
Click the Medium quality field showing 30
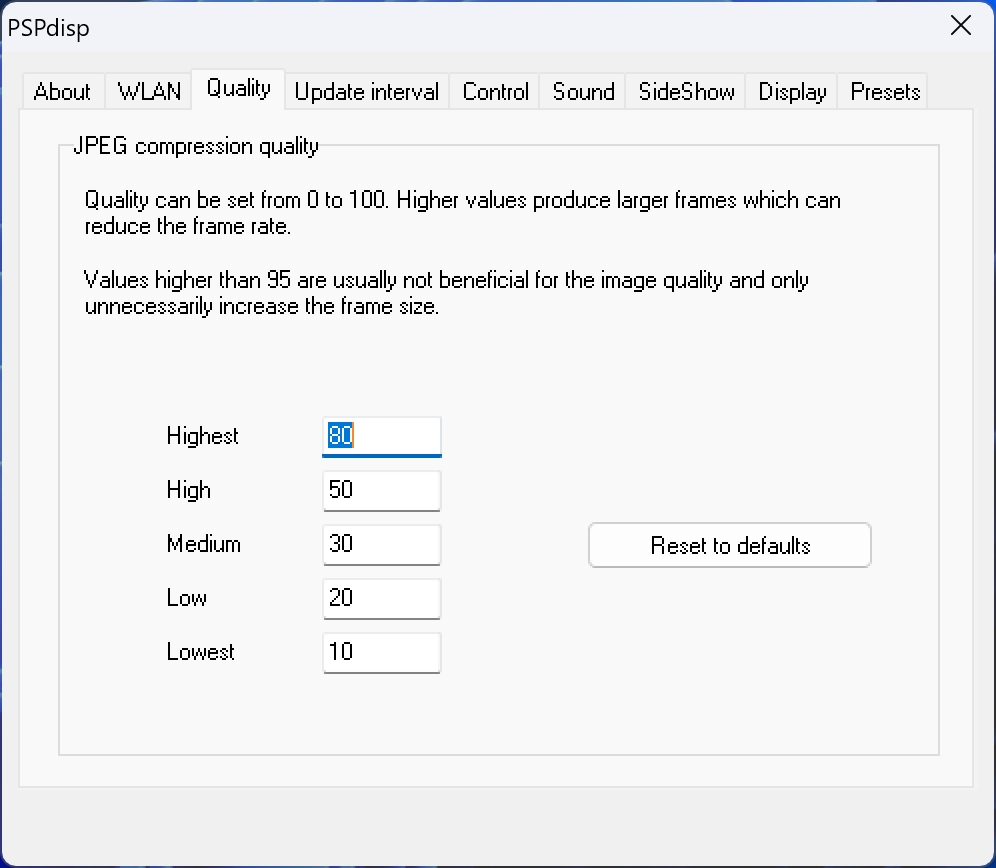click(382, 545)
